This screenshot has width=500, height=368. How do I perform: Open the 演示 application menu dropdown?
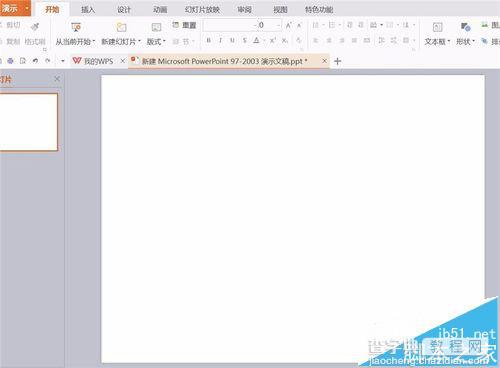(27, 8)
